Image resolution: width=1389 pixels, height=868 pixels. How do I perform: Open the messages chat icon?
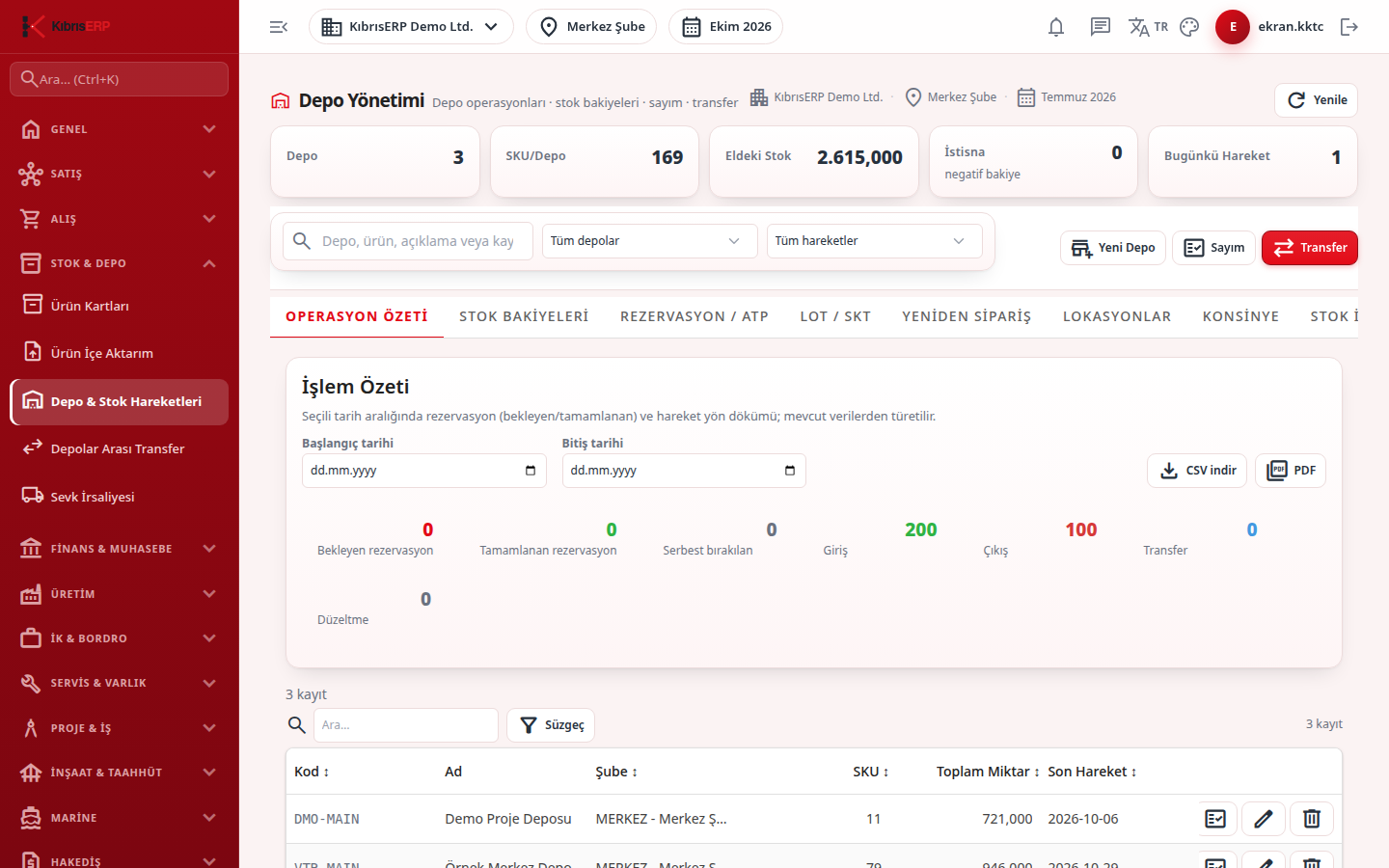tap(1101, 27)
